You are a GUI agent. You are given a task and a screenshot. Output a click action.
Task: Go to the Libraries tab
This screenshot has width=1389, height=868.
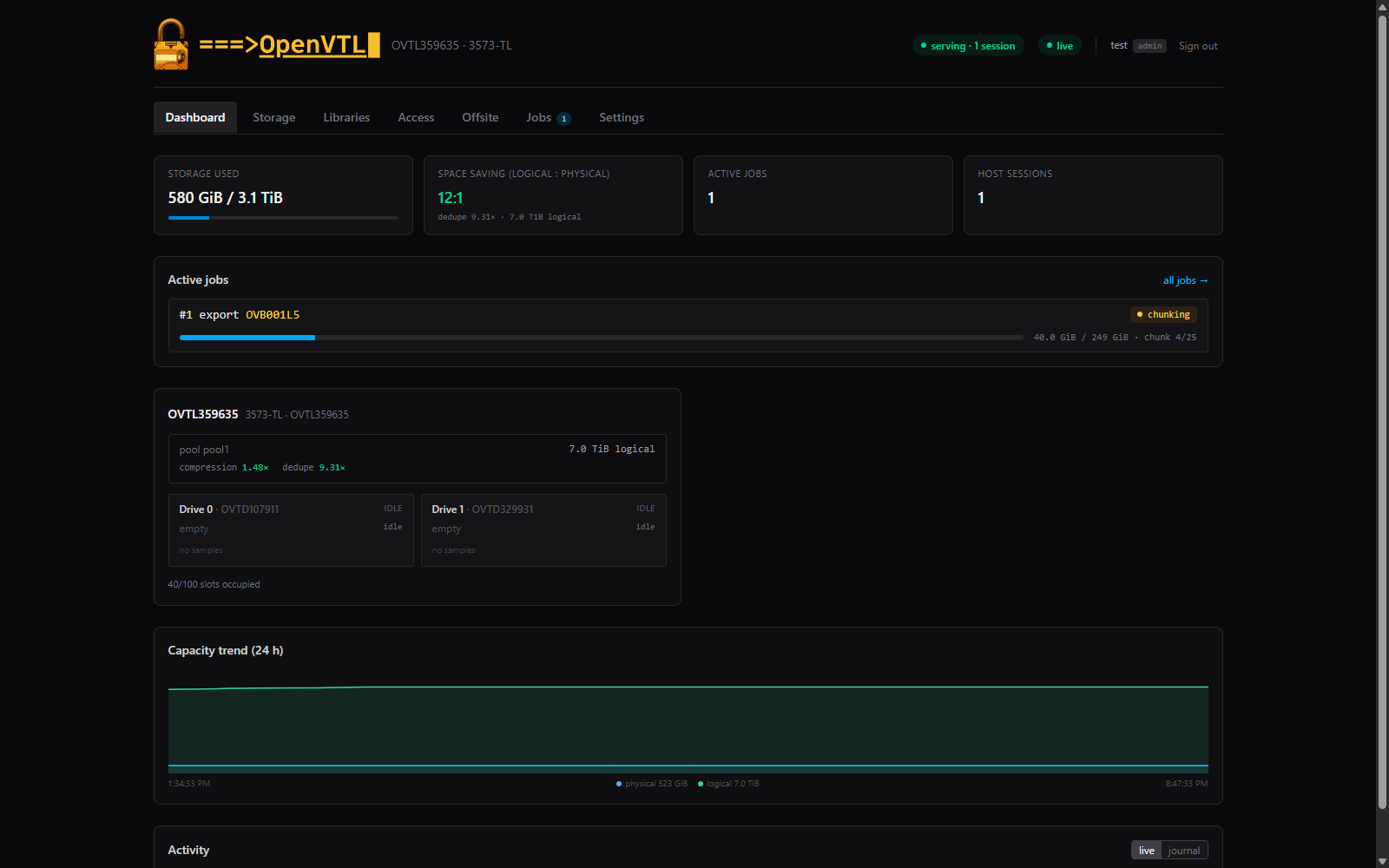346,117
